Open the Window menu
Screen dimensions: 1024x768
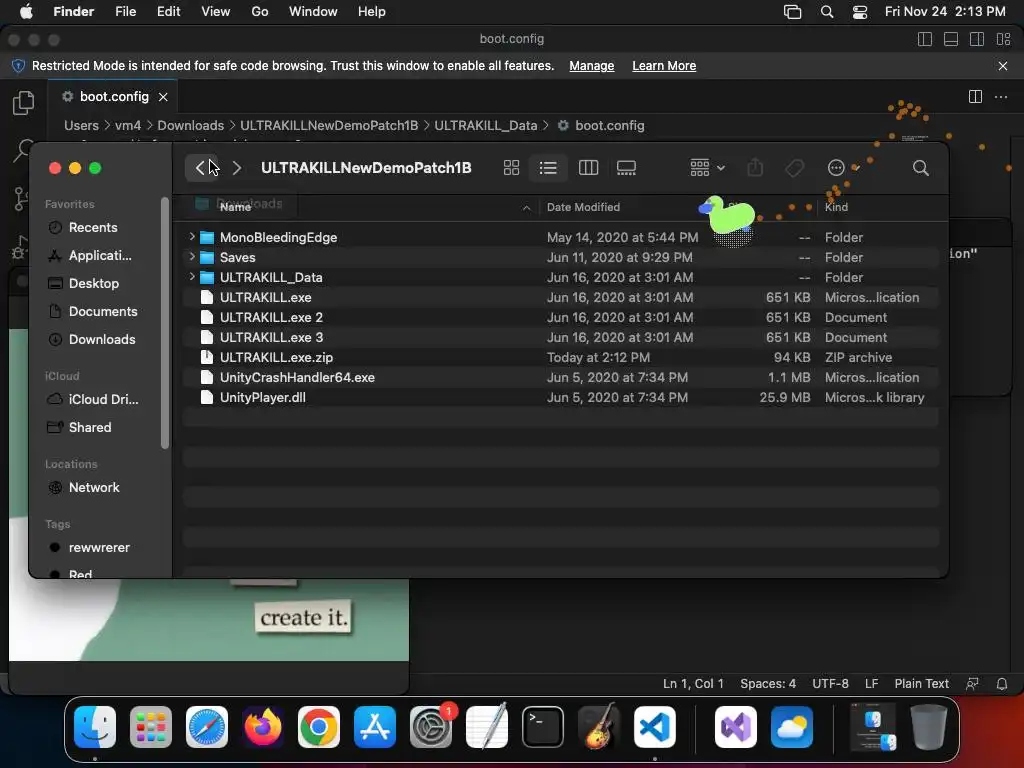click(x=313, y=12)
